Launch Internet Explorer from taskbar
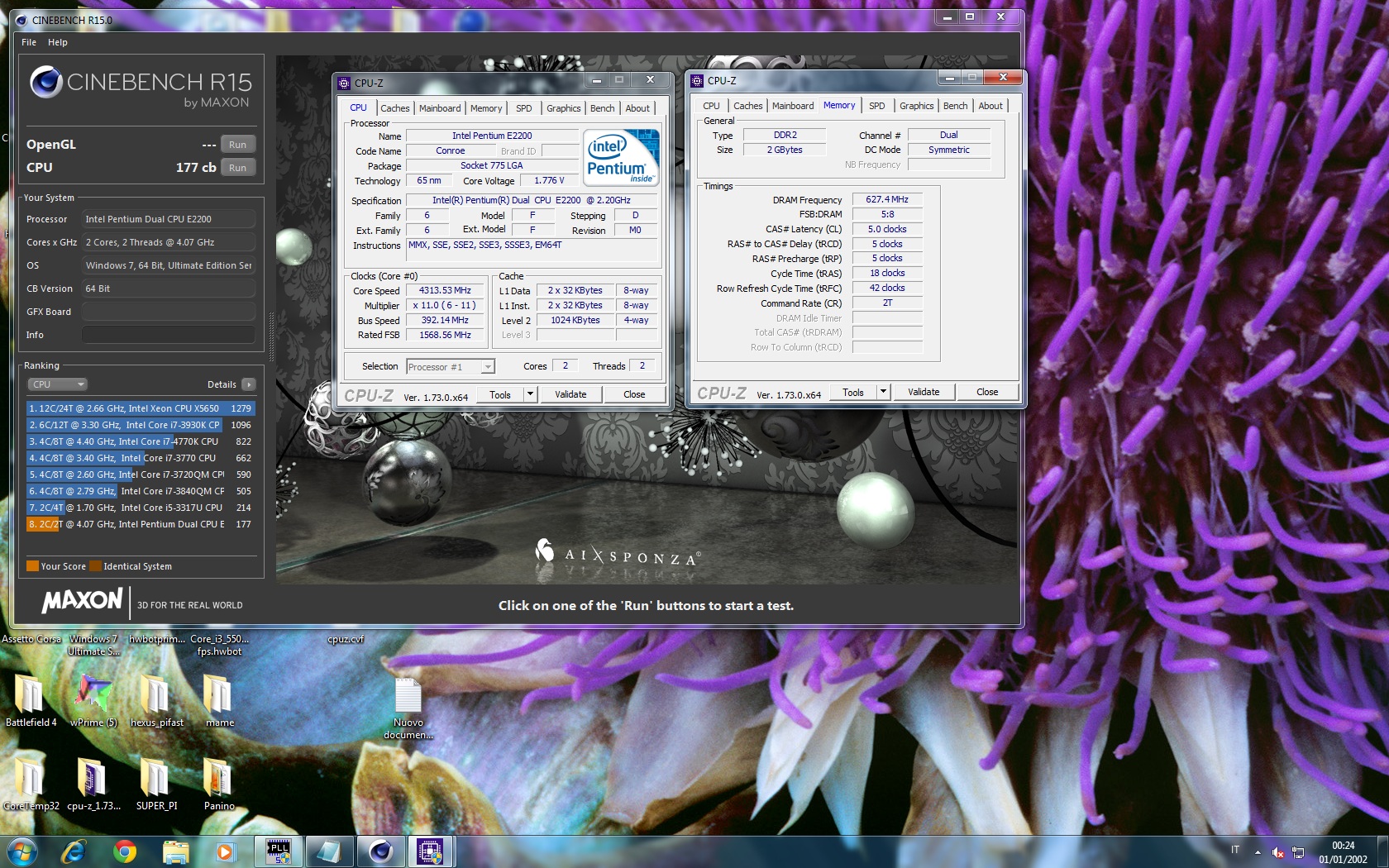This screenshot has width=1389, height=868. [74, 851]
